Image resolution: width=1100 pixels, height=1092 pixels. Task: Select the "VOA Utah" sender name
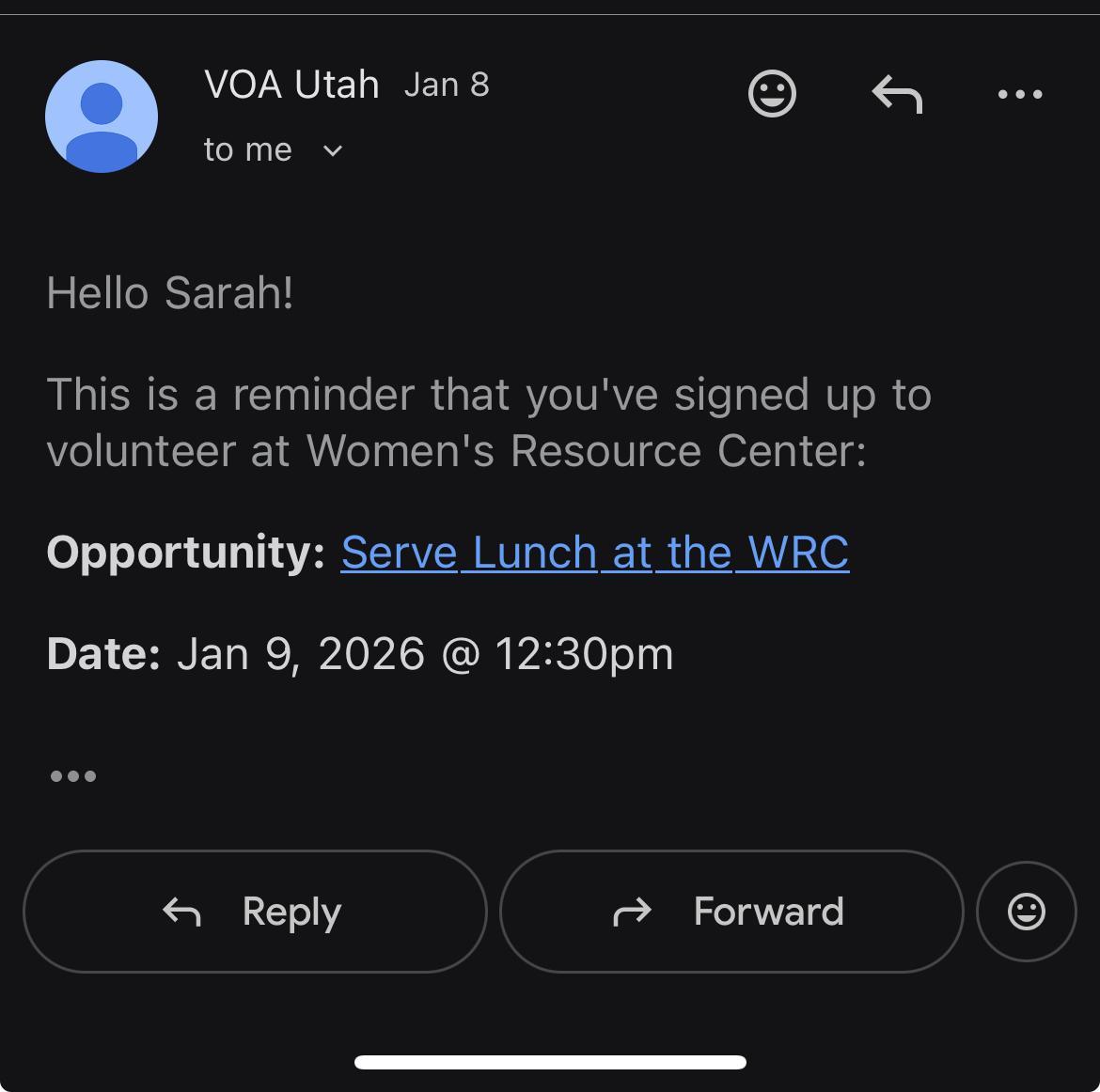291,86
